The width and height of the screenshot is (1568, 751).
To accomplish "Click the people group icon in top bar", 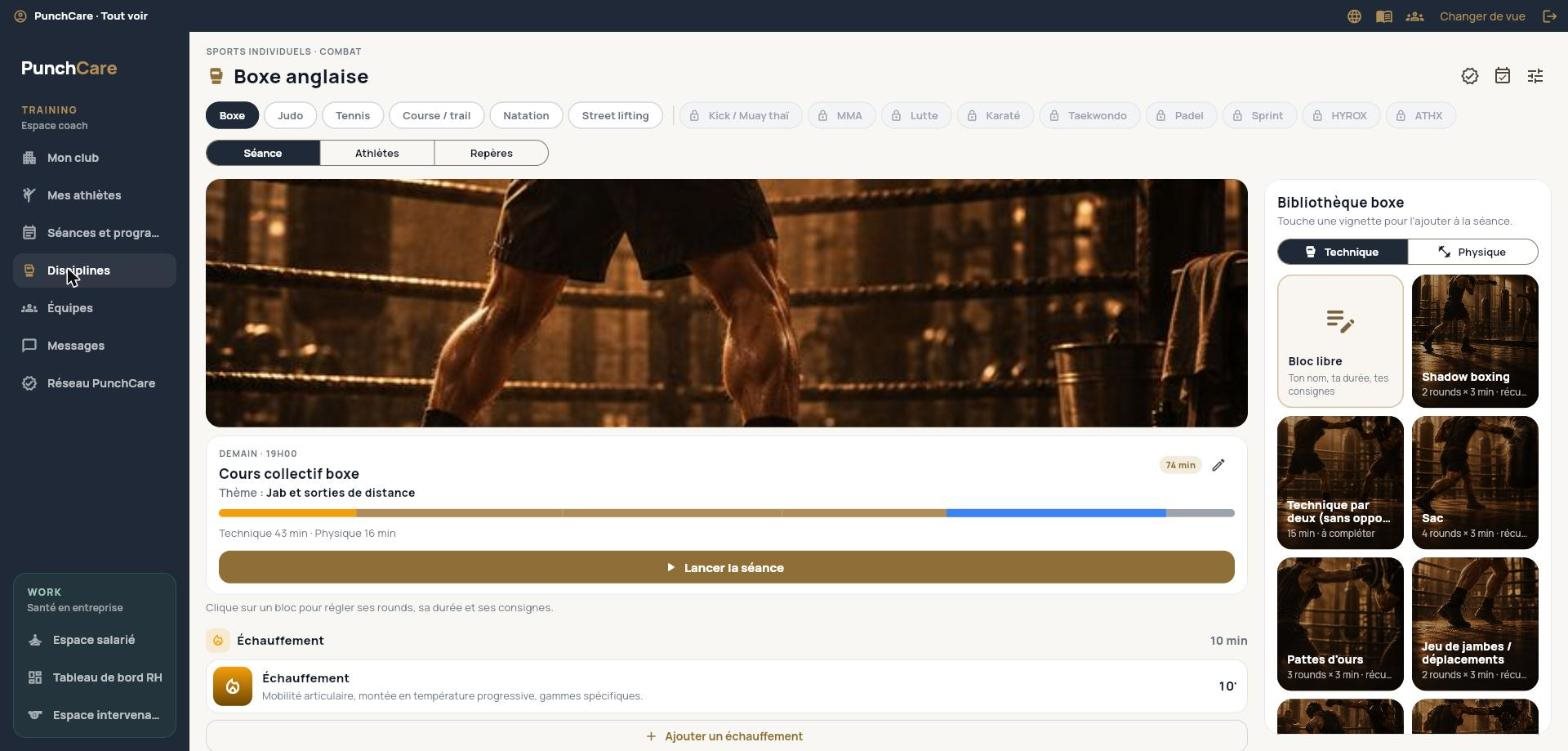I will (x=1414, y=16).
